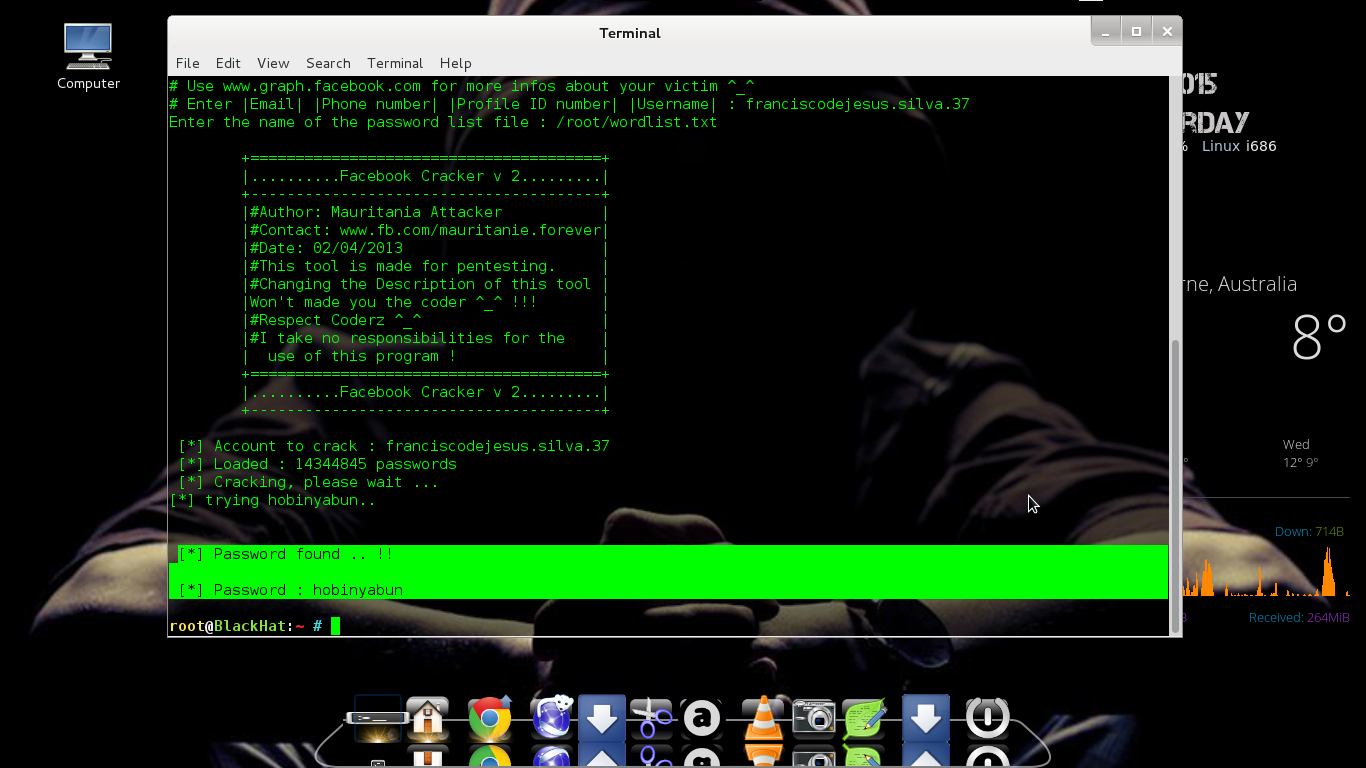The image size is (1366, 768).
Task: Click the 'Received: 264MiB' network readout
Action: coord(1299,618)
